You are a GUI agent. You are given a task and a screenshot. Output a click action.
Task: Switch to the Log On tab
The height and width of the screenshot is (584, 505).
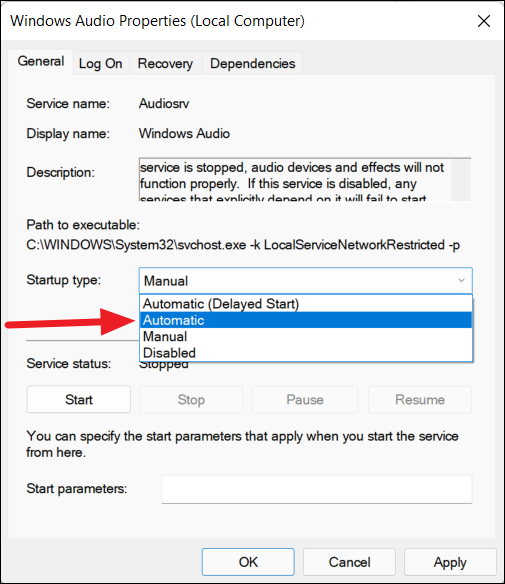coord(101,64)
